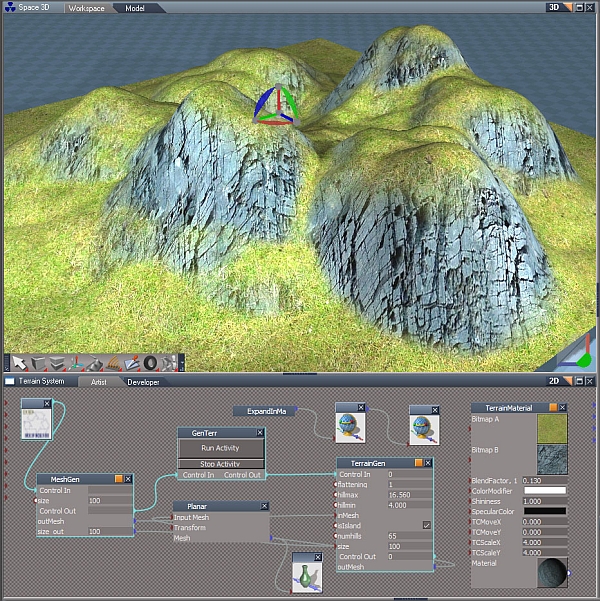Click the orange curved-stripes surface tool icon
This screenshot has width=600, height=601.
(113, 363)
